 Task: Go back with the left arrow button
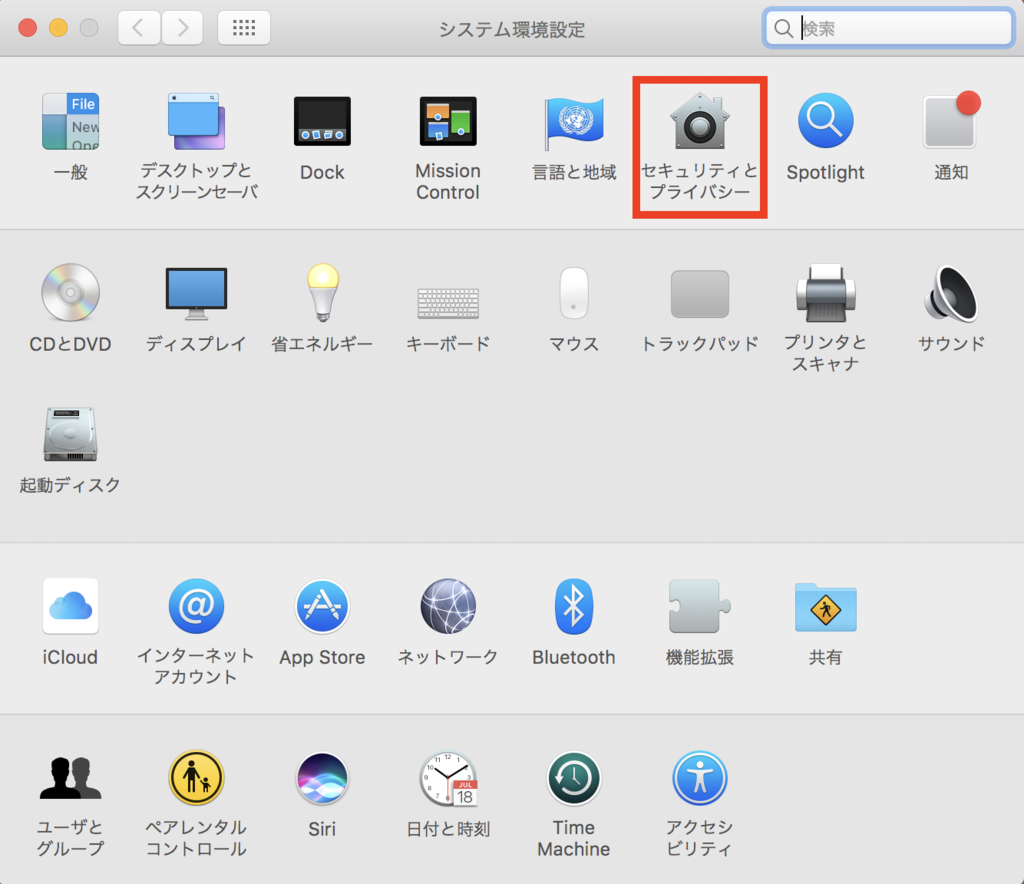(x=138, y=27)
